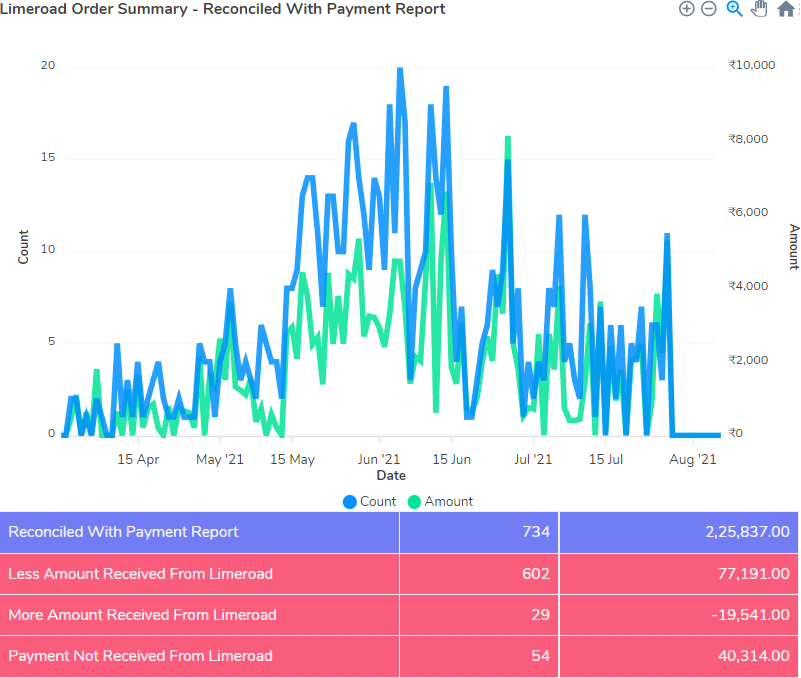Click the chart zoom in plus icon
The width and height of the screenshot is (801, 678).
pyautogui.click(x=687, y=9)
